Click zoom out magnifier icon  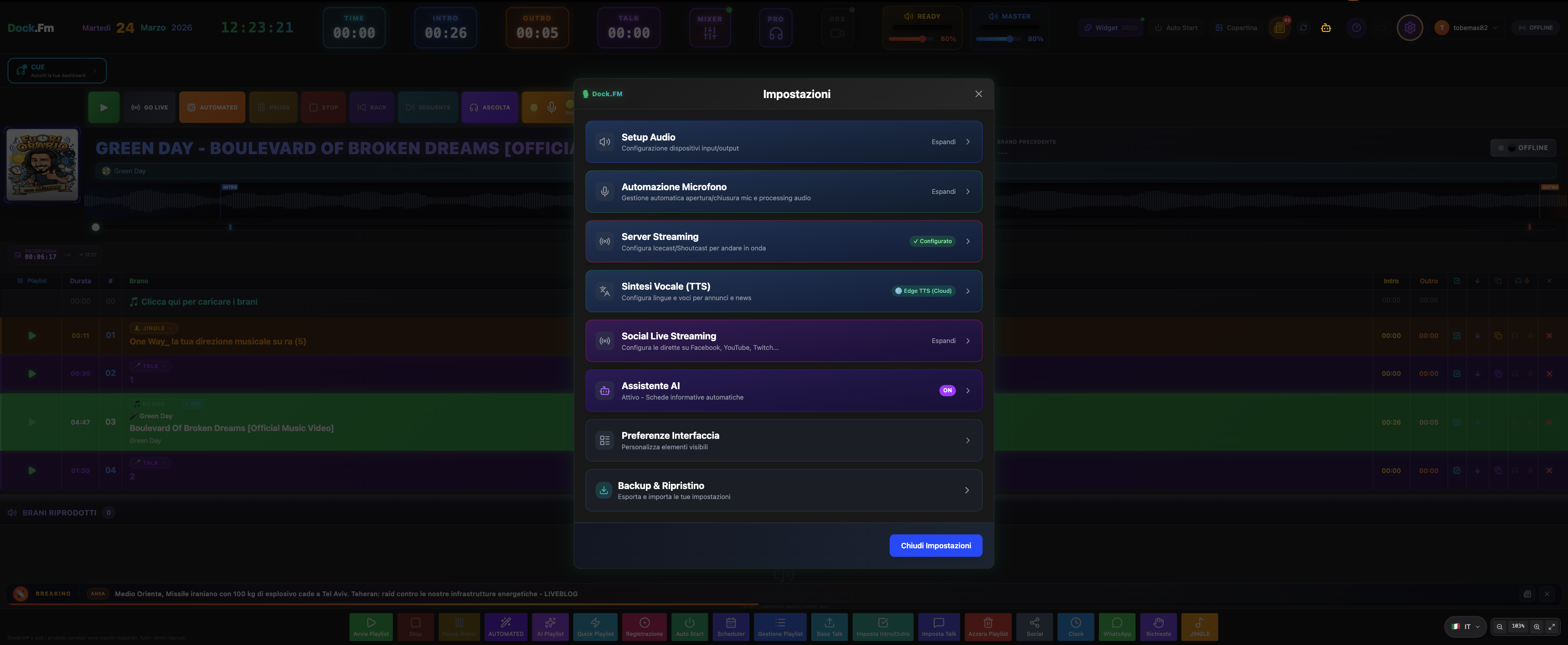click(1500, 627)
